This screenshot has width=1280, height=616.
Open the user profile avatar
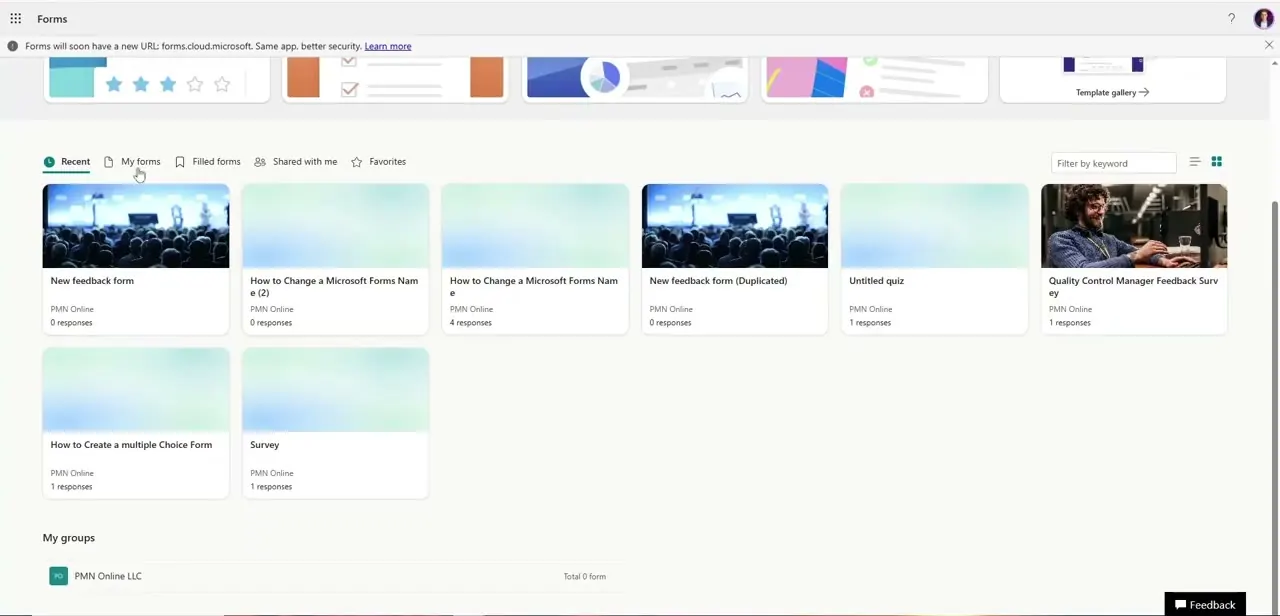[x=1263, y=18]
